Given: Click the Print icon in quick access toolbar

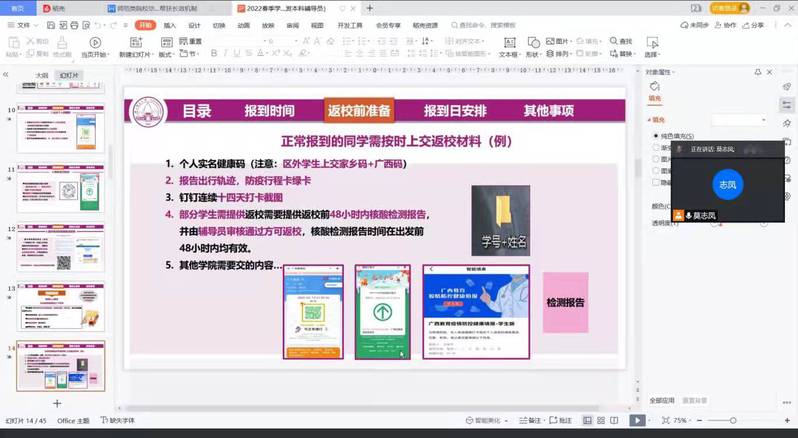Looking at the screenshot, I should (x=72, y=24).
